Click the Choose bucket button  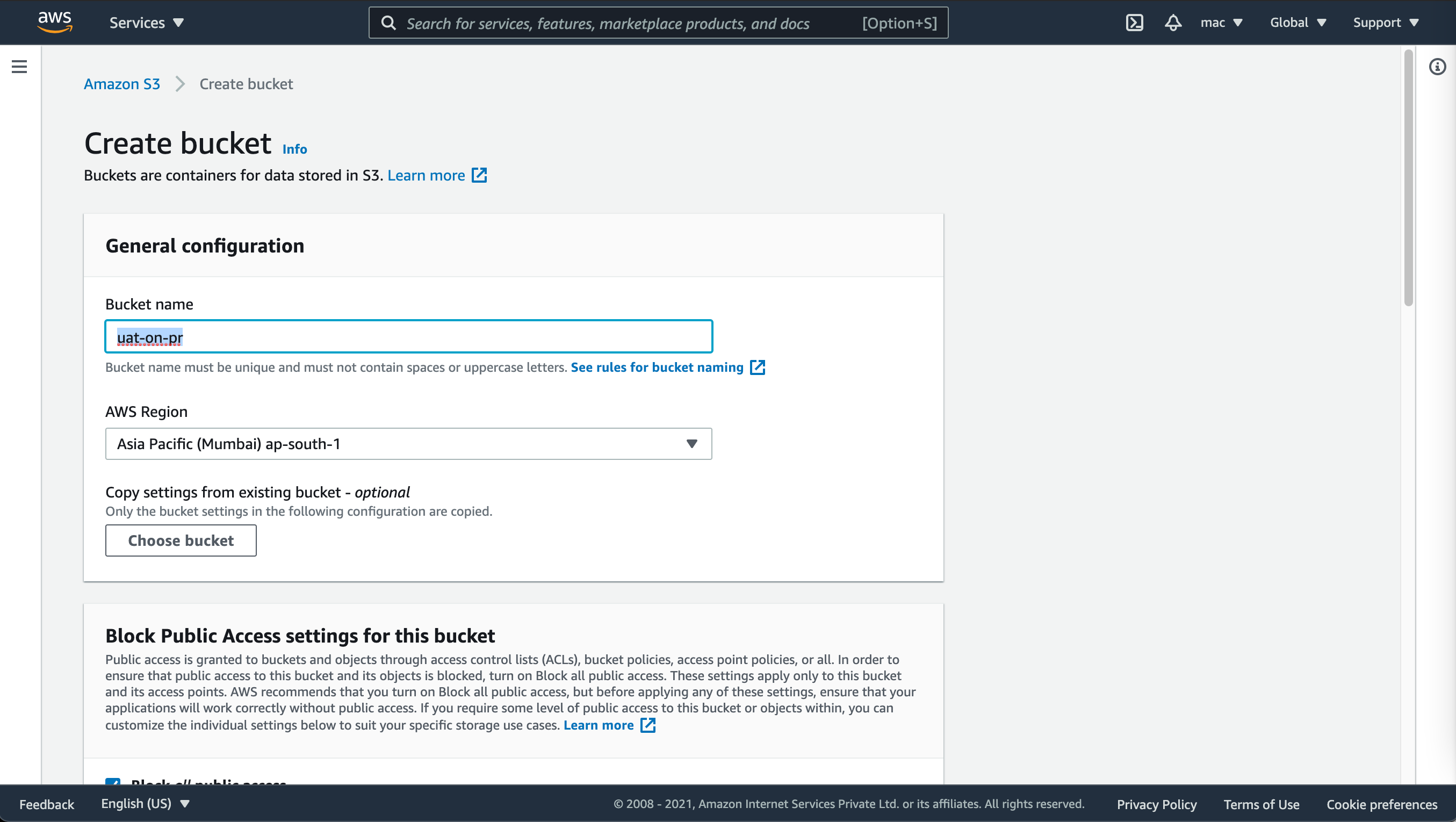tap(181, 540)
